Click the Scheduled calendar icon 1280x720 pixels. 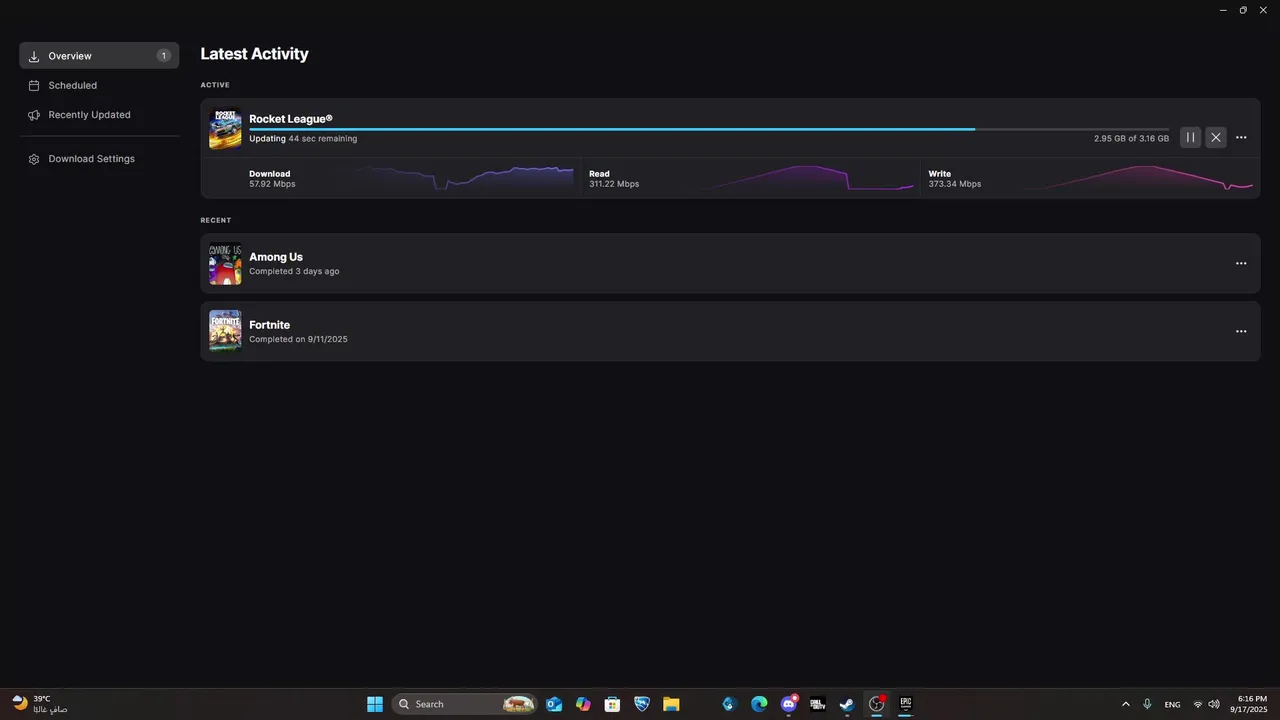click(34, 86)
